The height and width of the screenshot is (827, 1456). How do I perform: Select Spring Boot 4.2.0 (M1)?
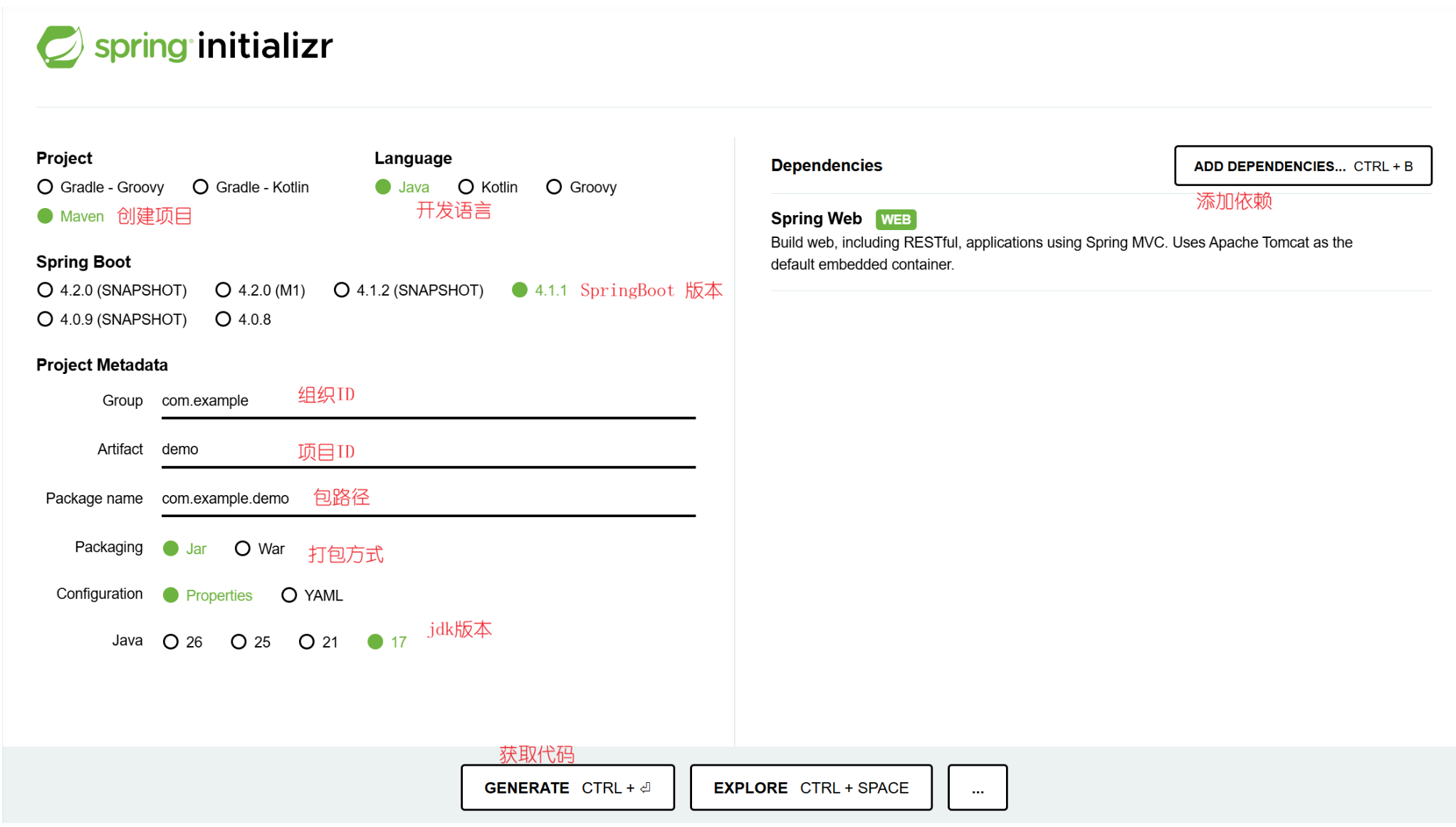click(x=261, y=291)
